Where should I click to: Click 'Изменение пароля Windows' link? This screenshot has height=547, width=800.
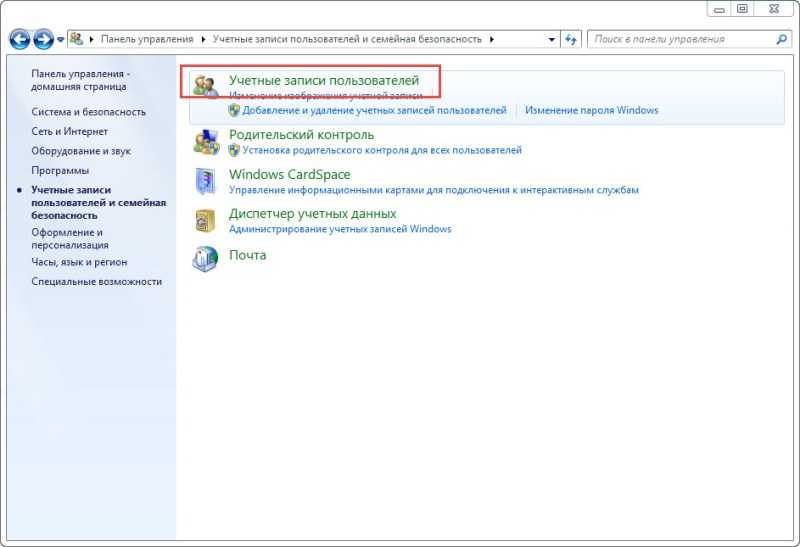click(591, 110)
